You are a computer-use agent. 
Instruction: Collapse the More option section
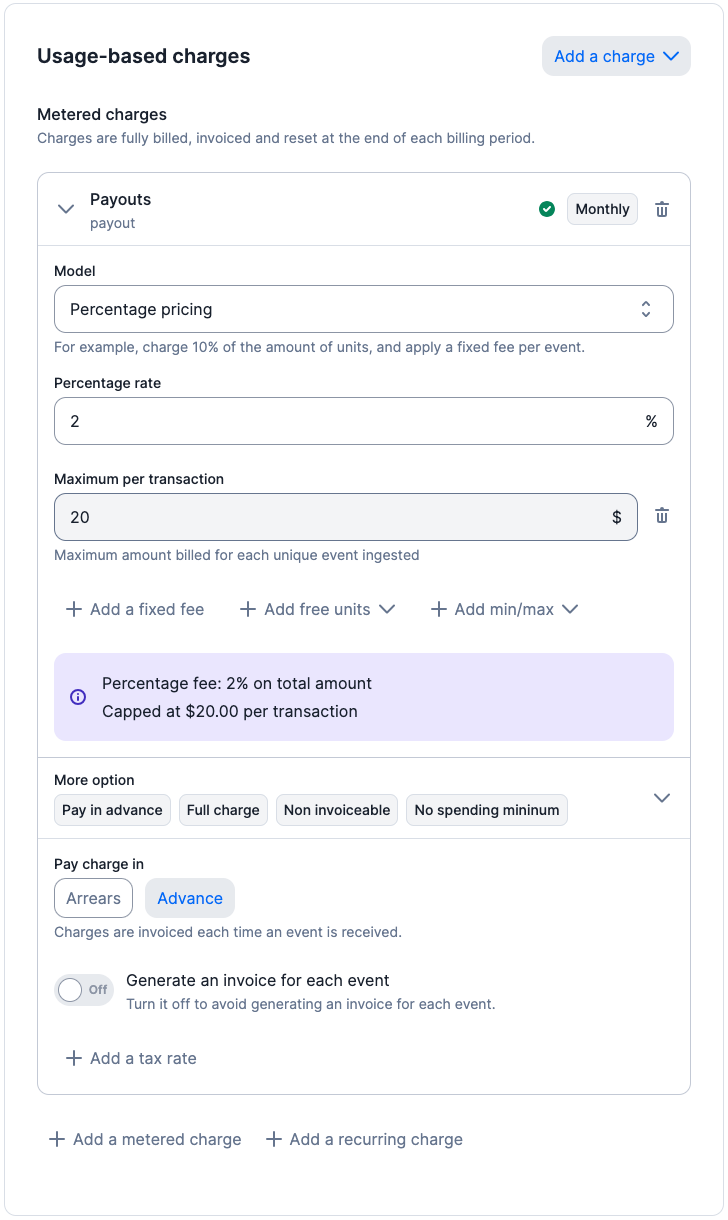tap(661, 797)
